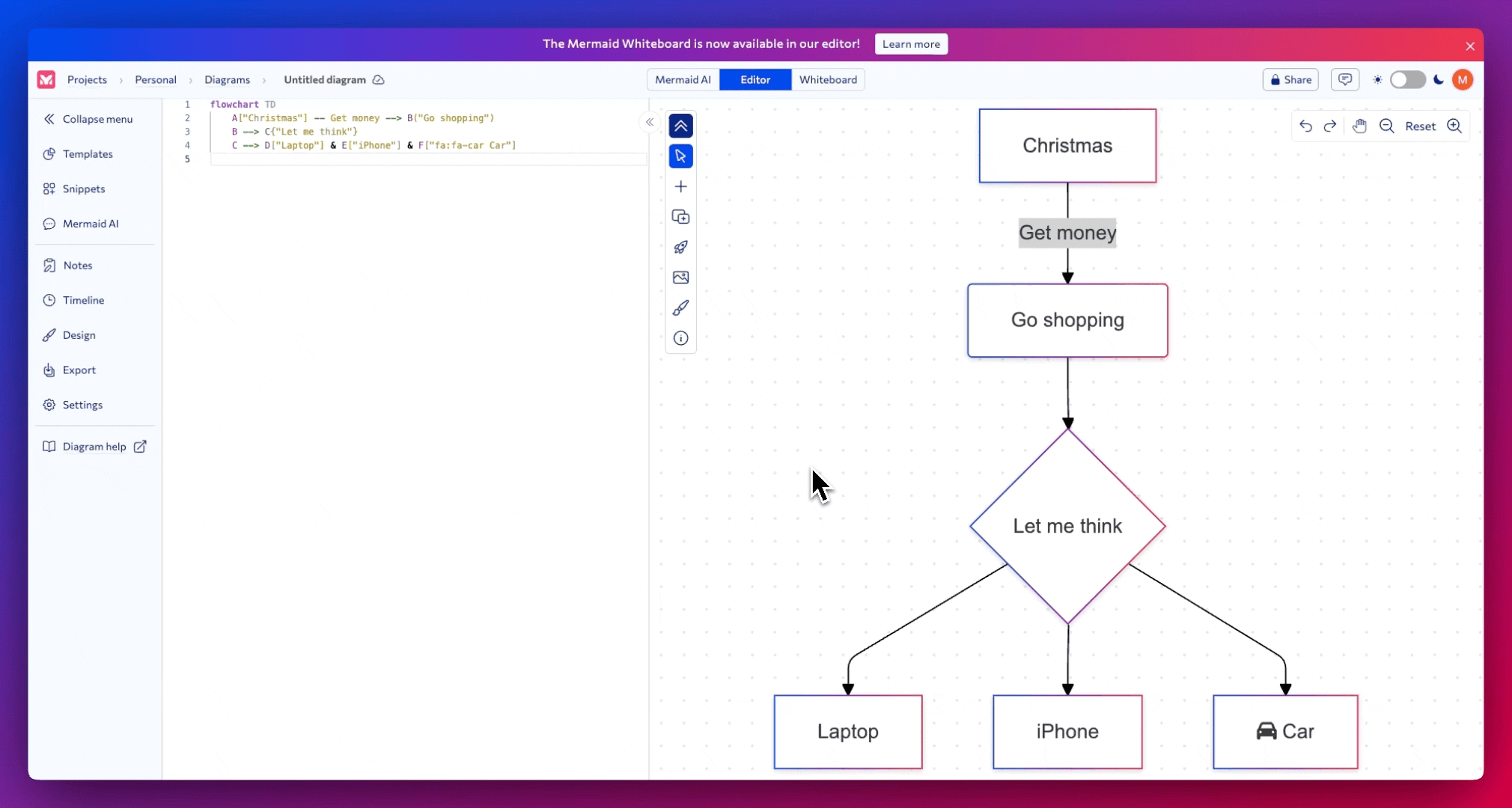The image size is (1512, 808).
Task: Select the paintbrush styling tool
Action: [680, 307]
